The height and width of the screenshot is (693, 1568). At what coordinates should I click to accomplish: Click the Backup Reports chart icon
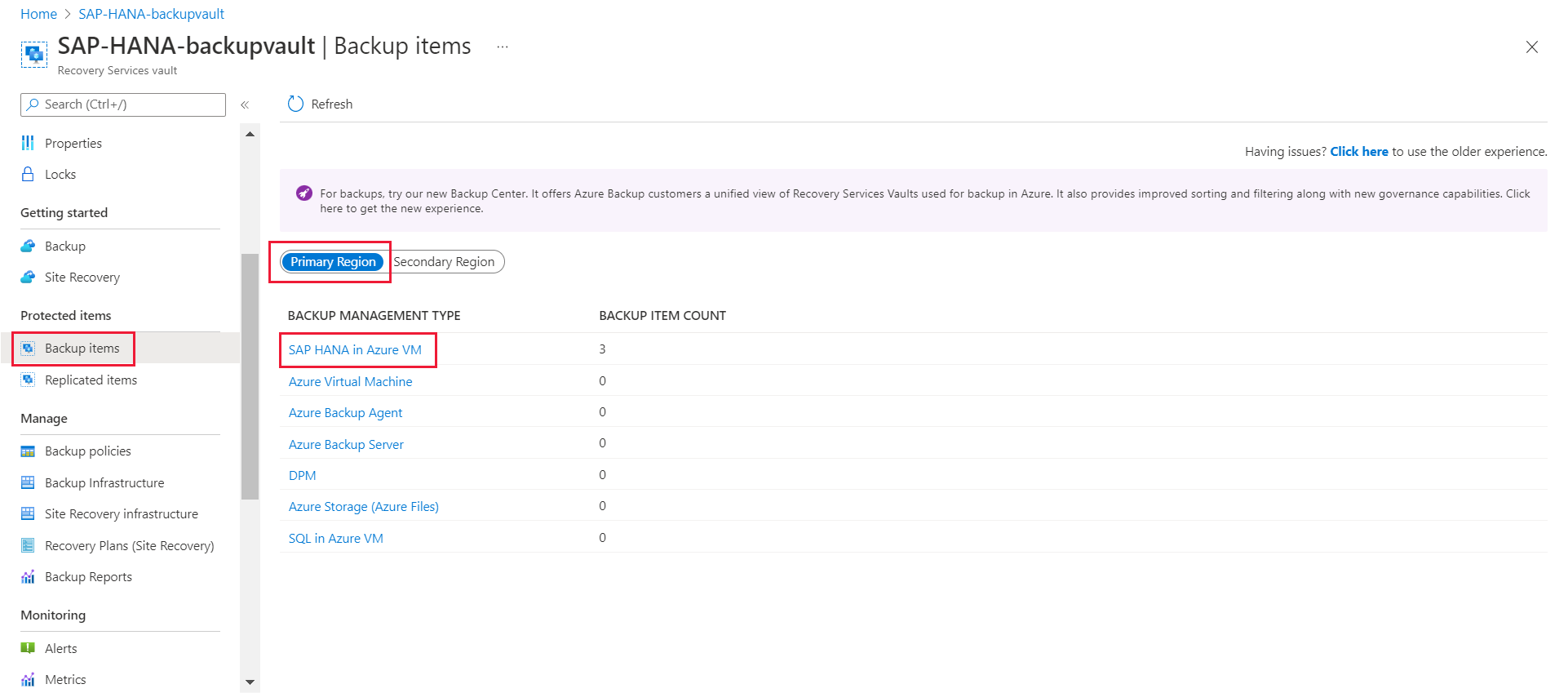(x=28, y=577)
